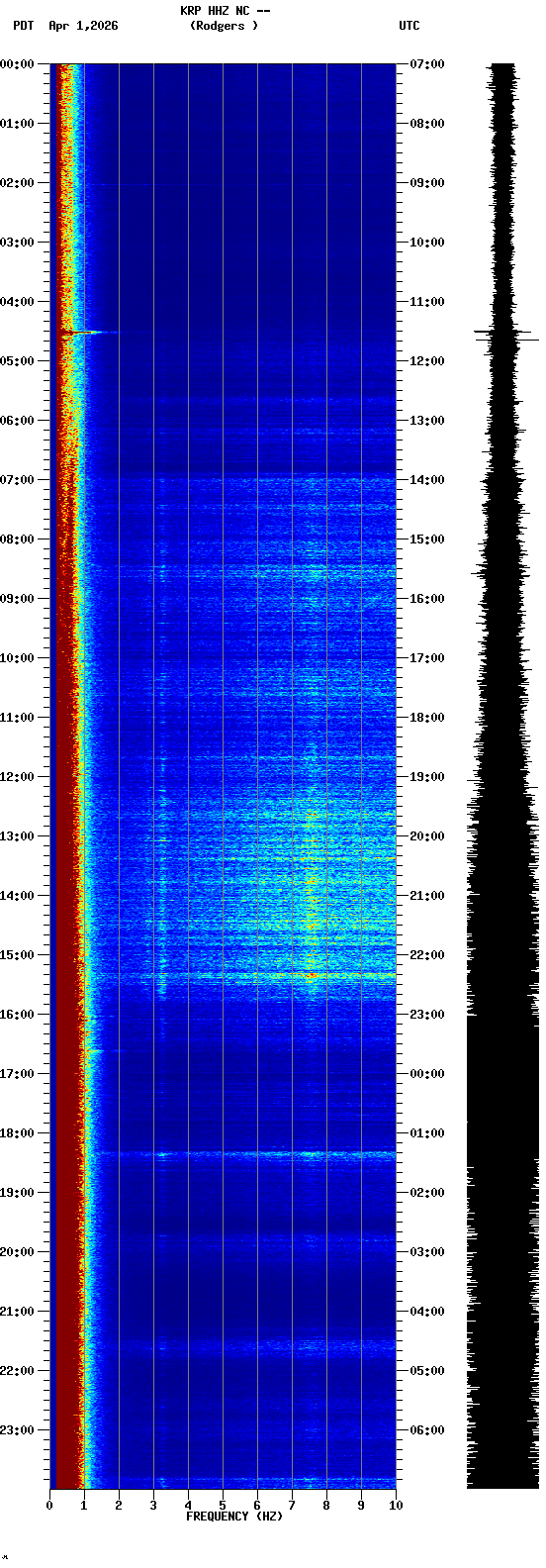Click the PDT time label "19:00"
Viewport: 546px width, 1568px height.
[x=17, y=1193]
